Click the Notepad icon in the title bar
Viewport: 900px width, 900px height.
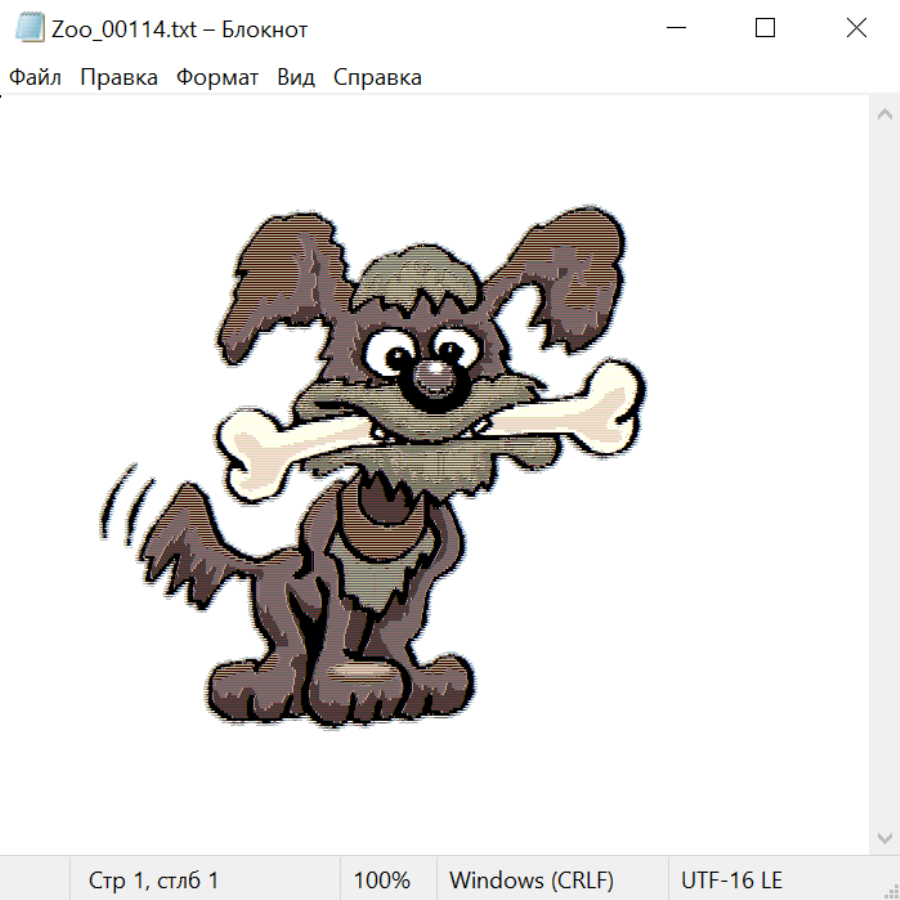(x=30, y=28)
